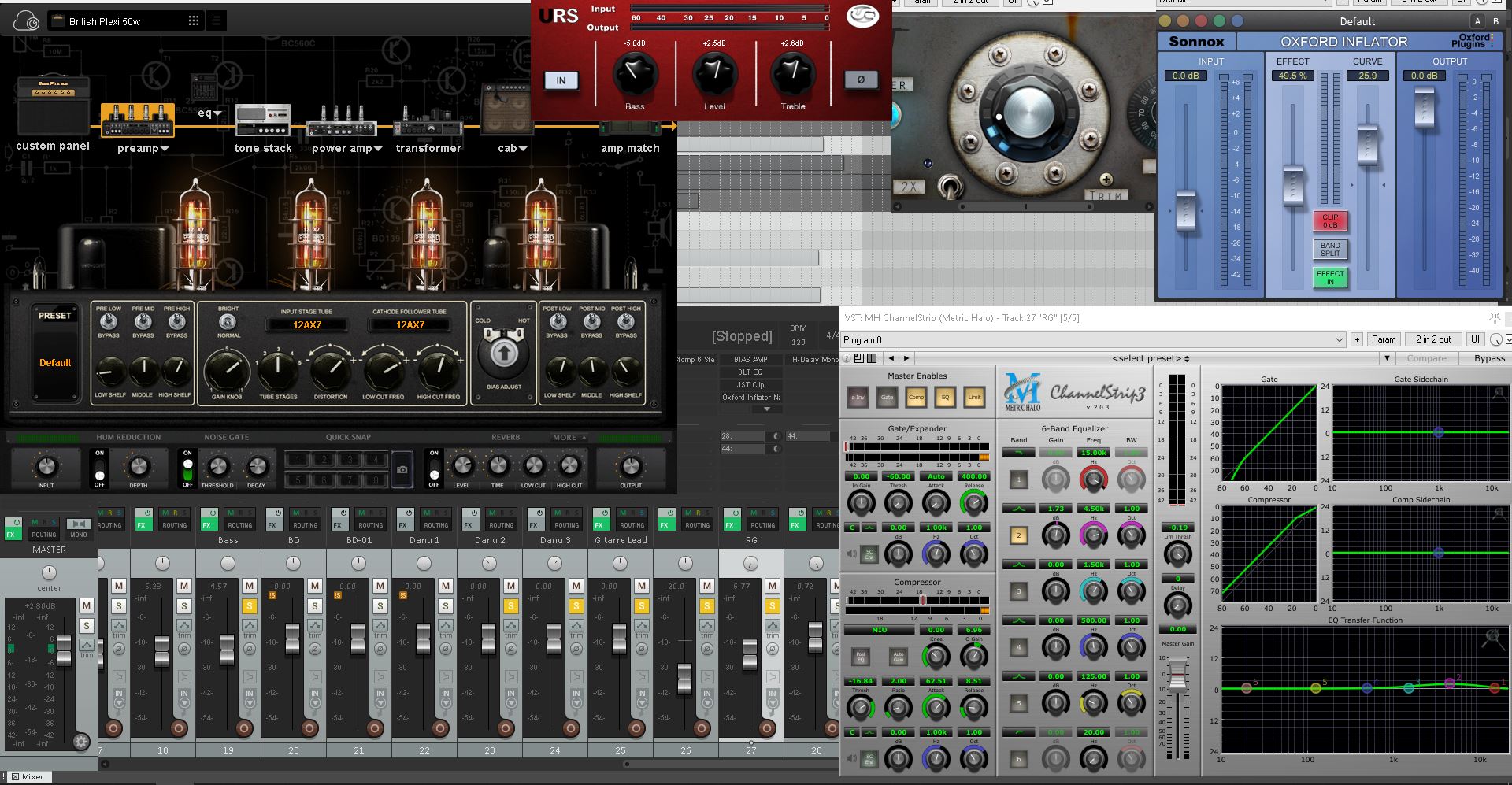Go to next ChannelStrip preset arrow
This screenshot has height=785, width=1512.
(x=906, y=358)
